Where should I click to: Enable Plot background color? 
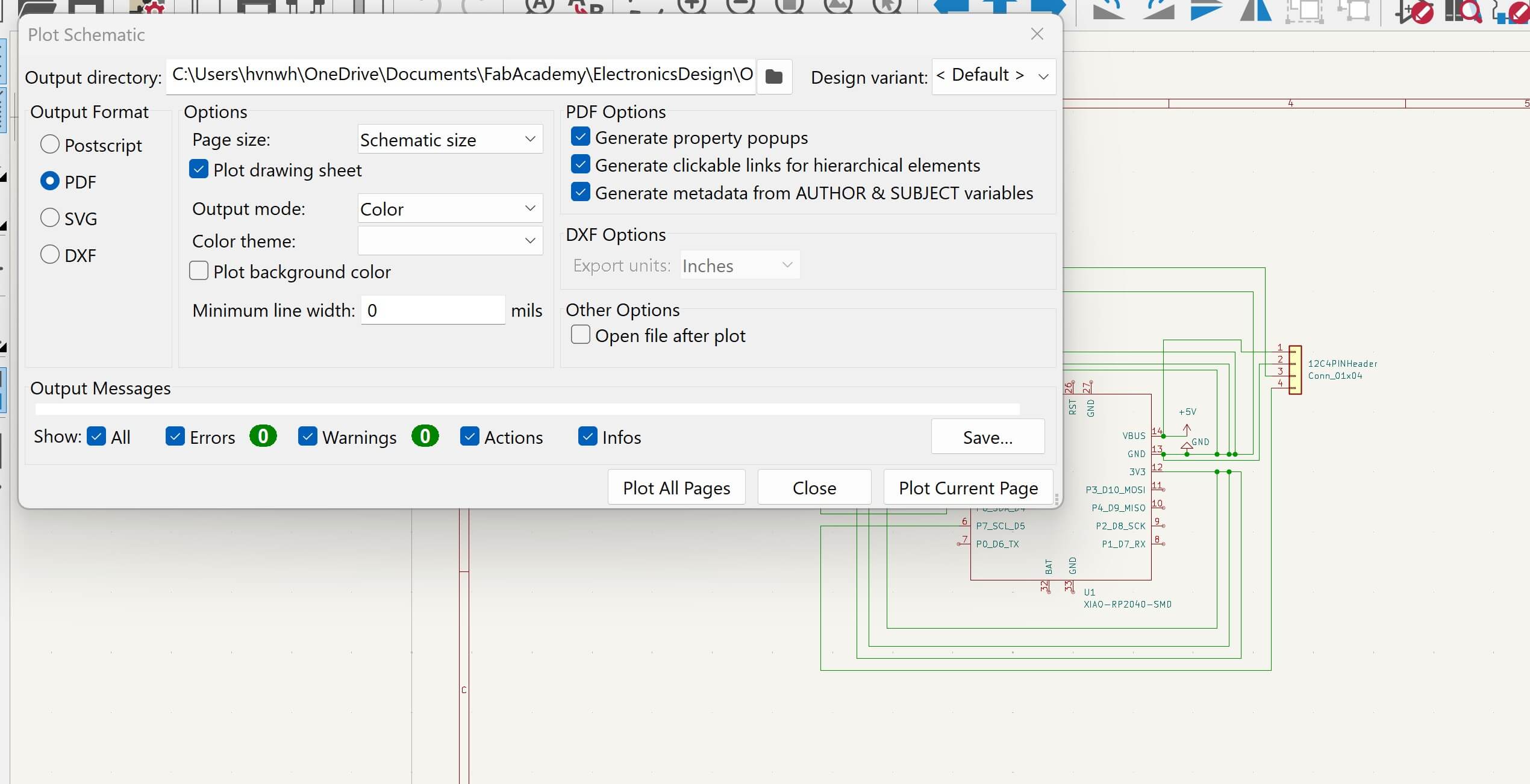[x=199, y=271]
